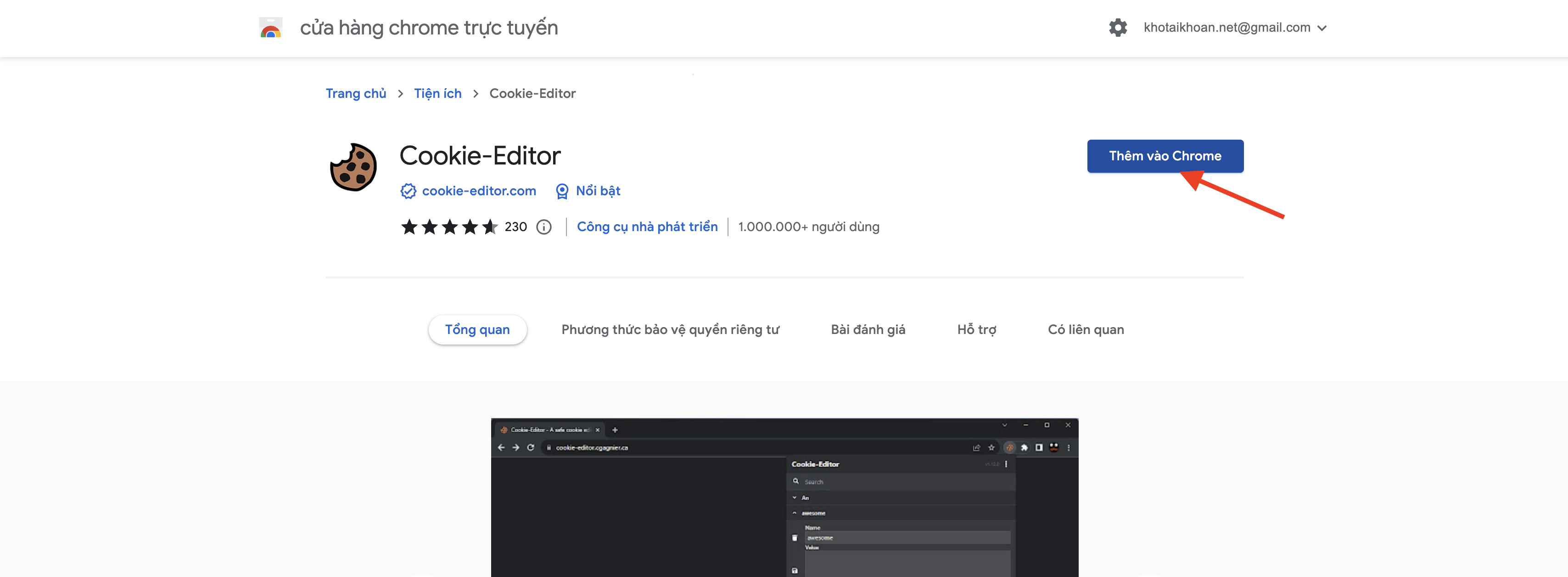The width and height of the screenshot is (1568, 577).
Task: Open the rating info icon next to 230
Action: 543,226
